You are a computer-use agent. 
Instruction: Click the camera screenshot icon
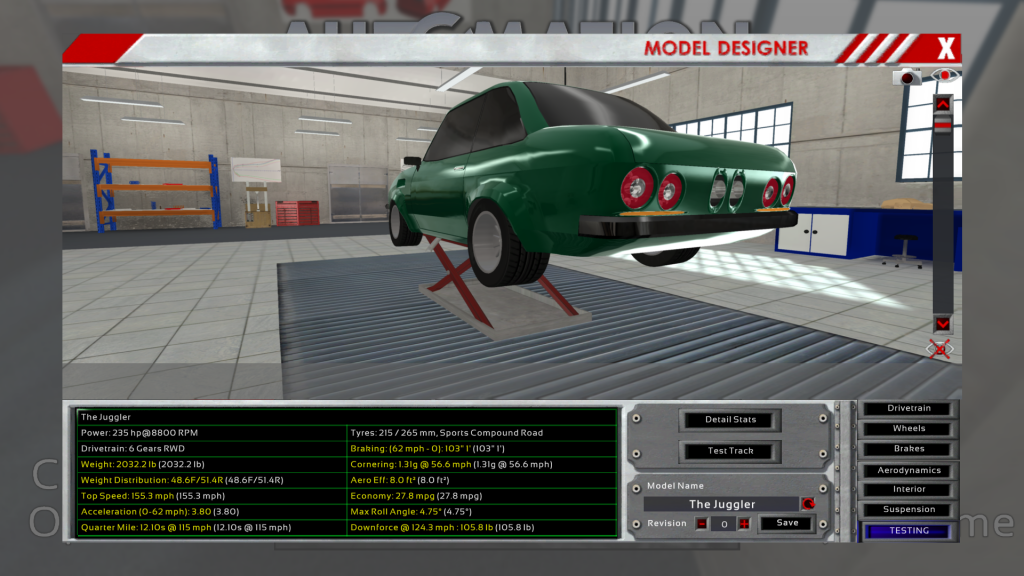909,77
